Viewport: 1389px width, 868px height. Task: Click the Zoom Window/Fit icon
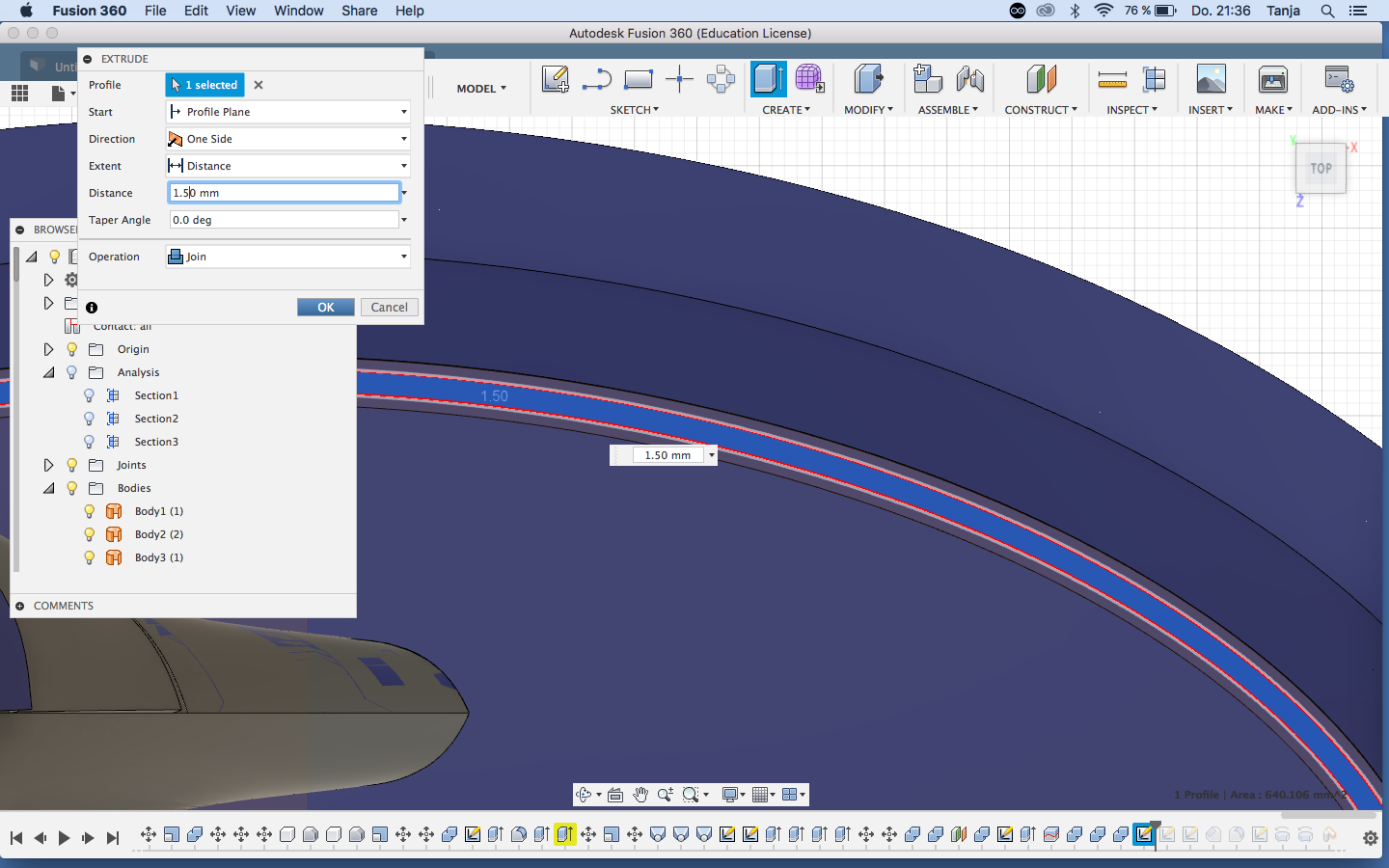pos(691,795)
